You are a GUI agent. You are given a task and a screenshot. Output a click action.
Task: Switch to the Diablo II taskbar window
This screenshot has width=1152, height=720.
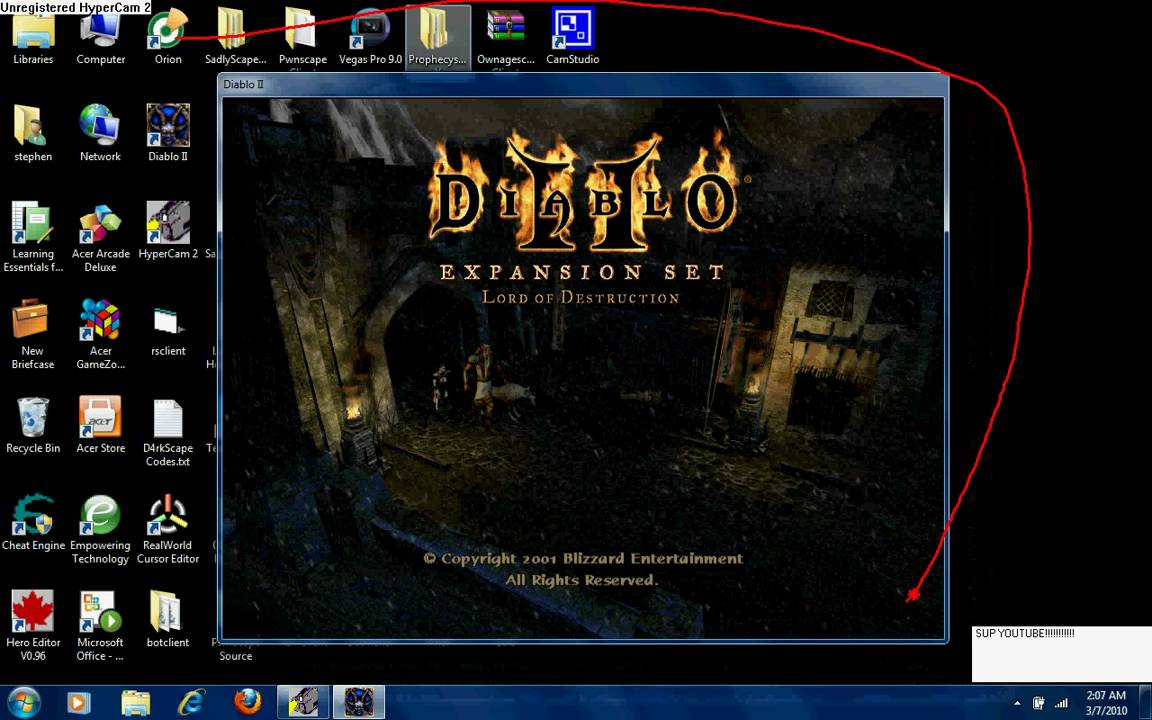[358, 703]
